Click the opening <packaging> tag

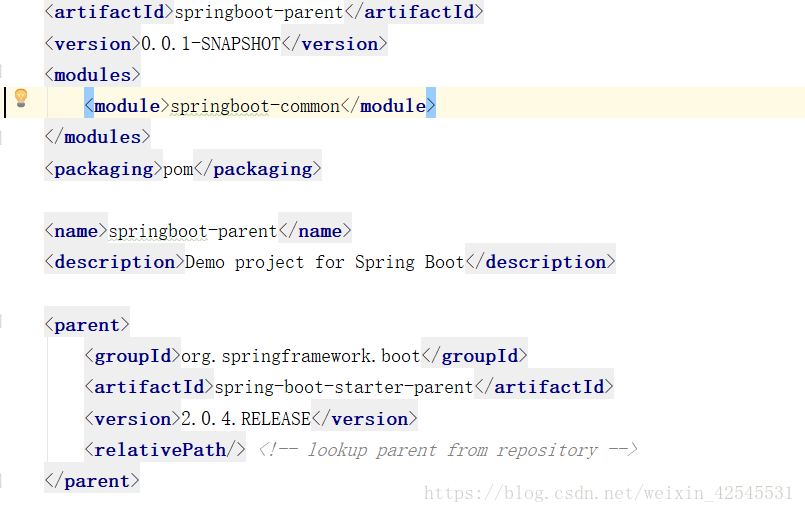point(104,169)
